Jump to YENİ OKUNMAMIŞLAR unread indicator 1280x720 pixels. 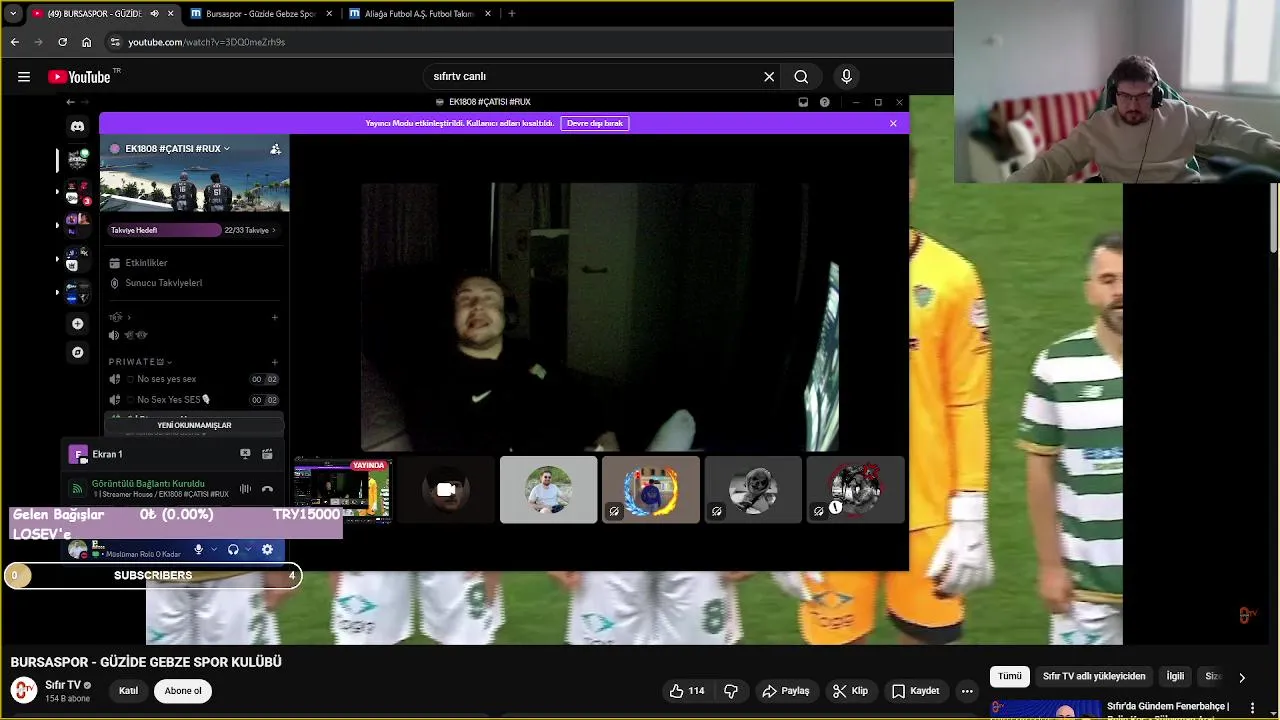click(194, 425)
